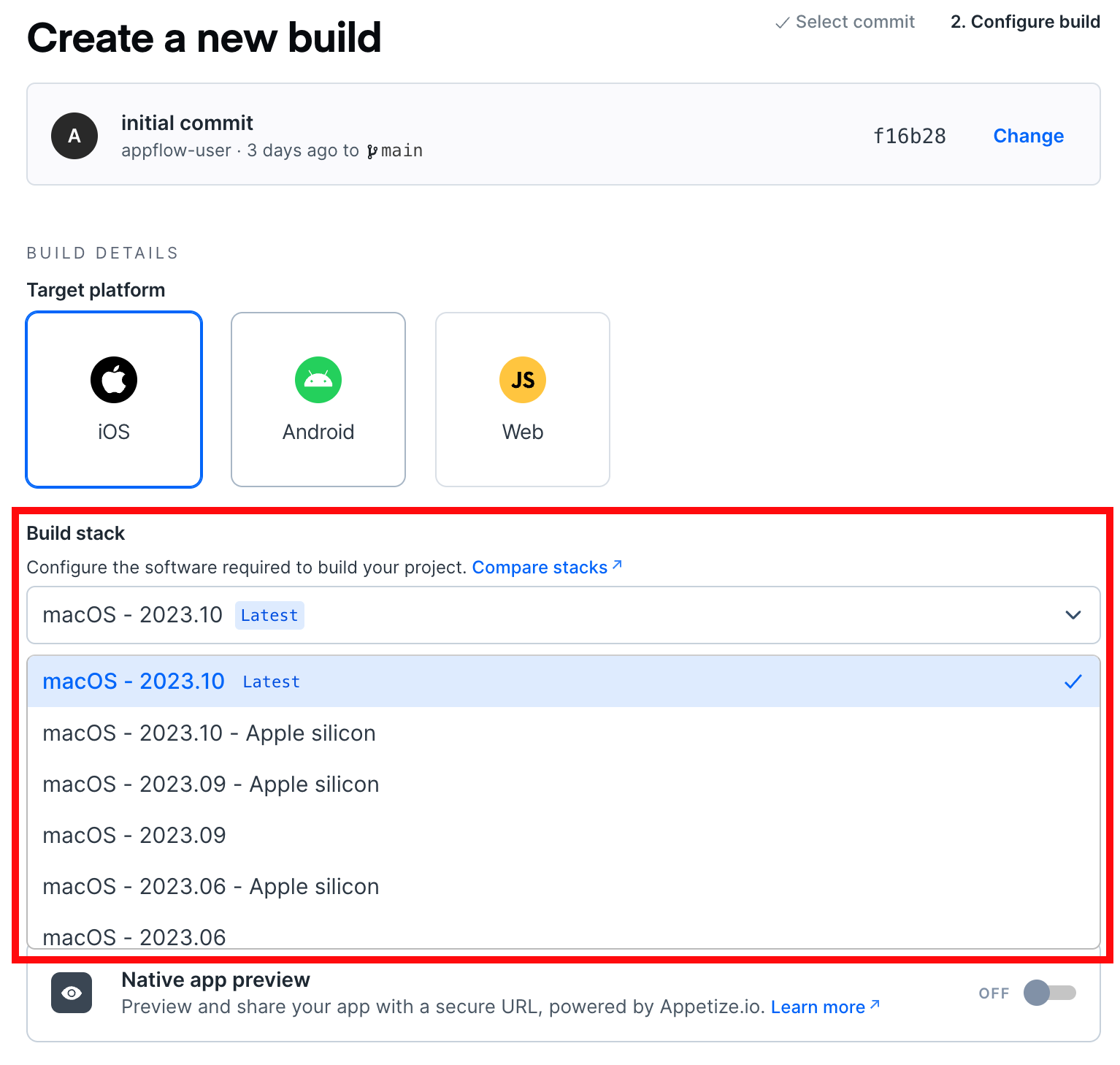Click the checkmark on selected macOS 2023.10 option
Image resolution: width=1120 pixels, height=1065 pixels.
point(1073,682)
